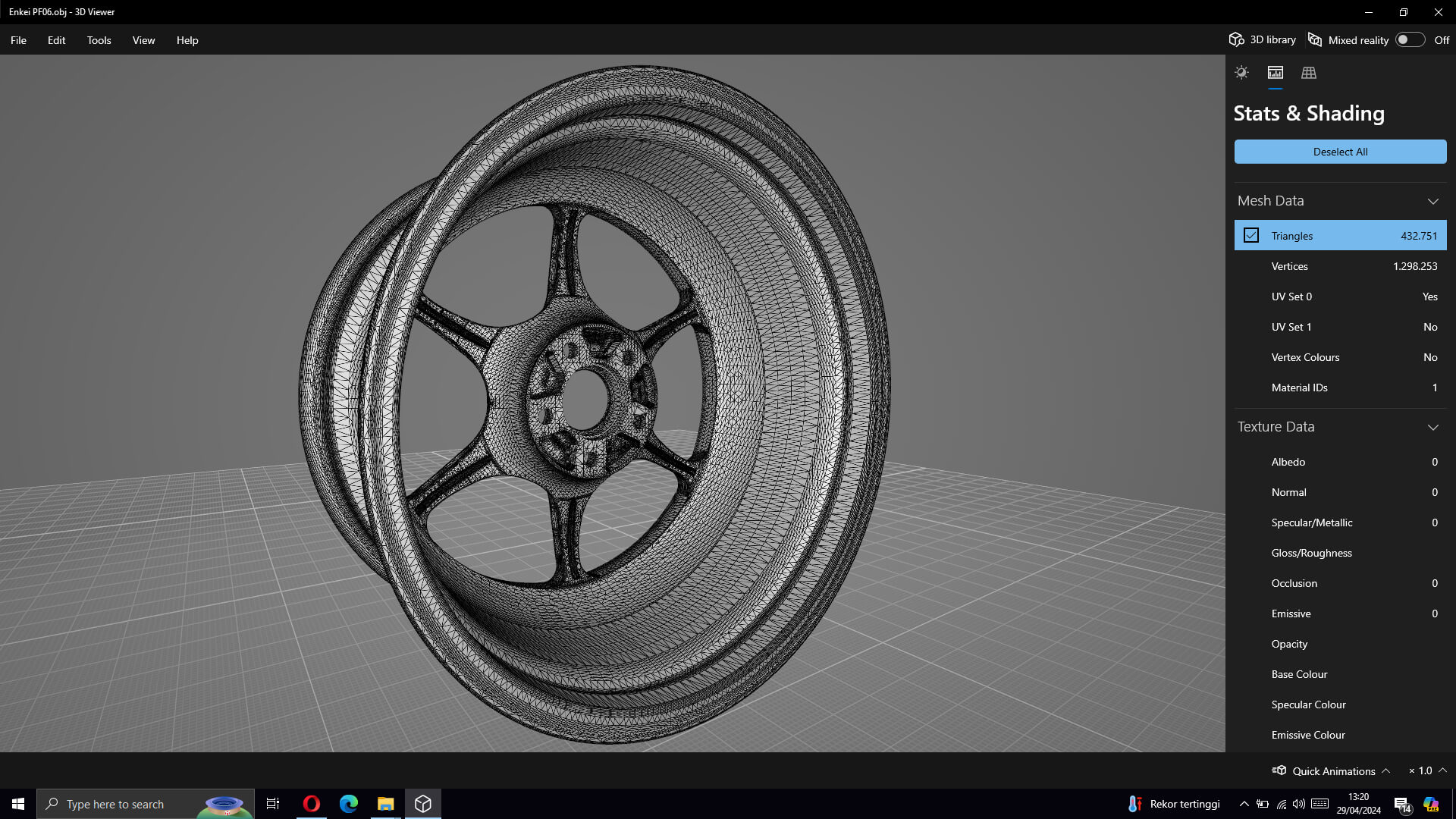Click the Quick Animations icon
1456x819 pixels.
(1279, 770)
